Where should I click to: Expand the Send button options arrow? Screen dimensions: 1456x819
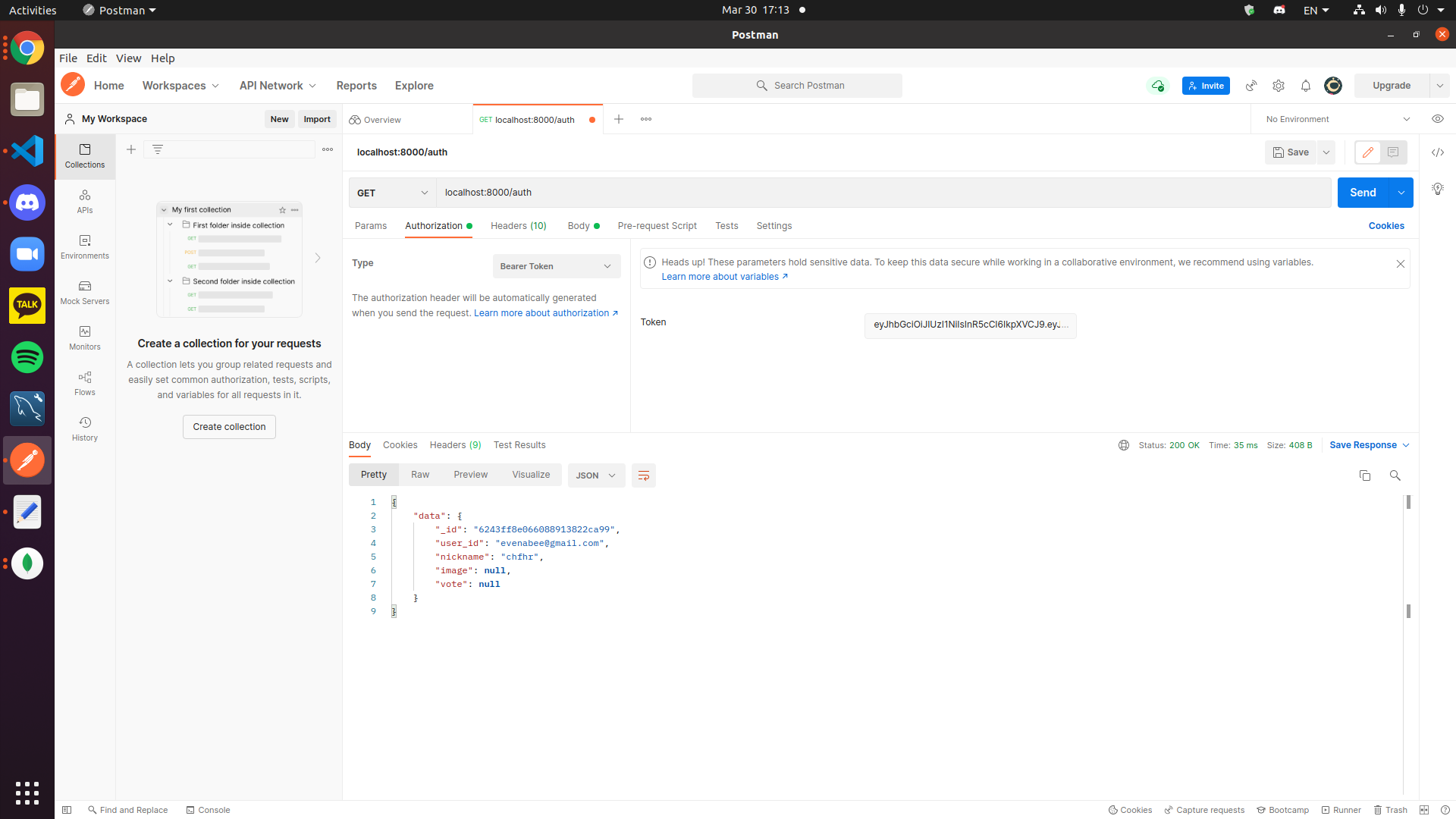[x=1401, y=193]
